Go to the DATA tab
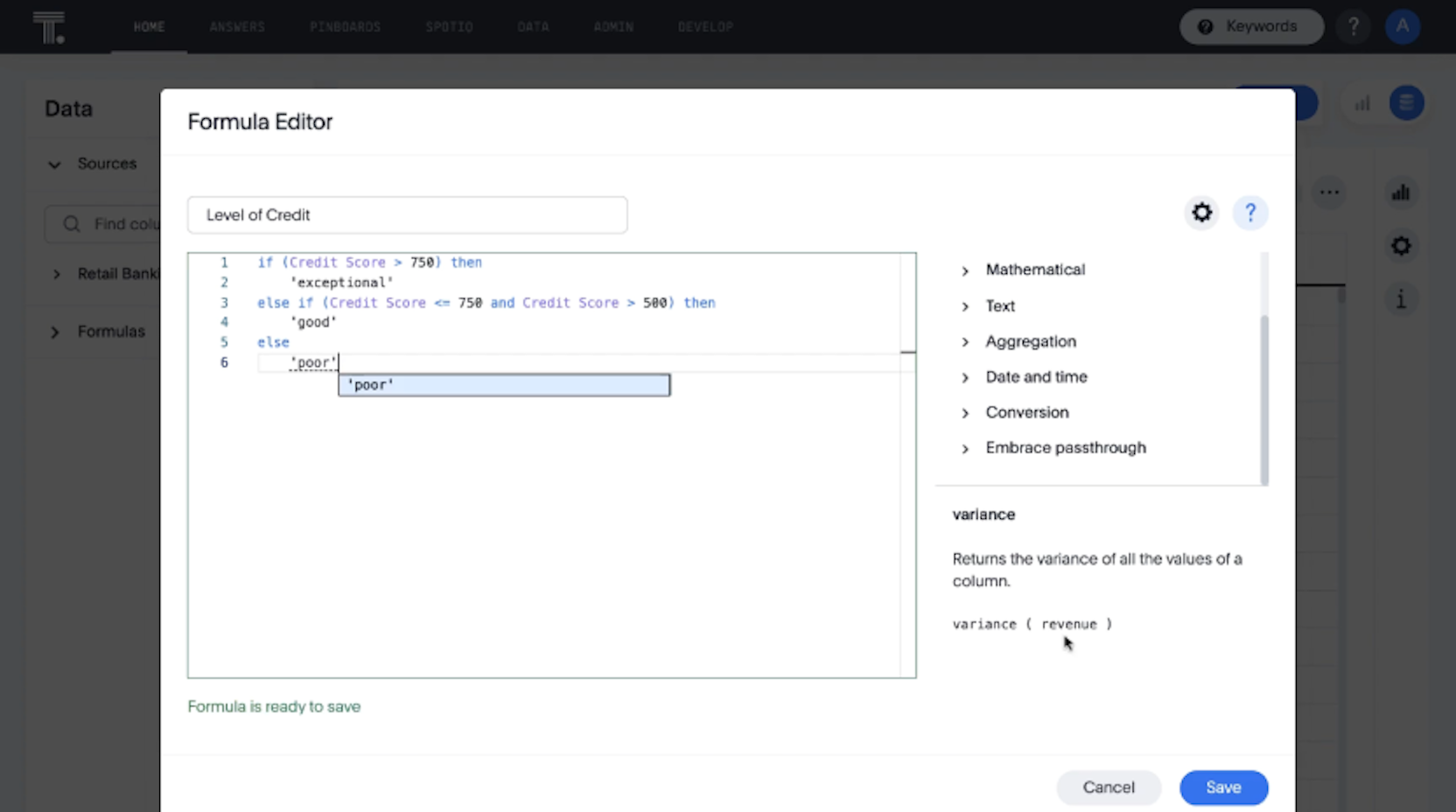1456x812 pixels. (x=533, y=27)
